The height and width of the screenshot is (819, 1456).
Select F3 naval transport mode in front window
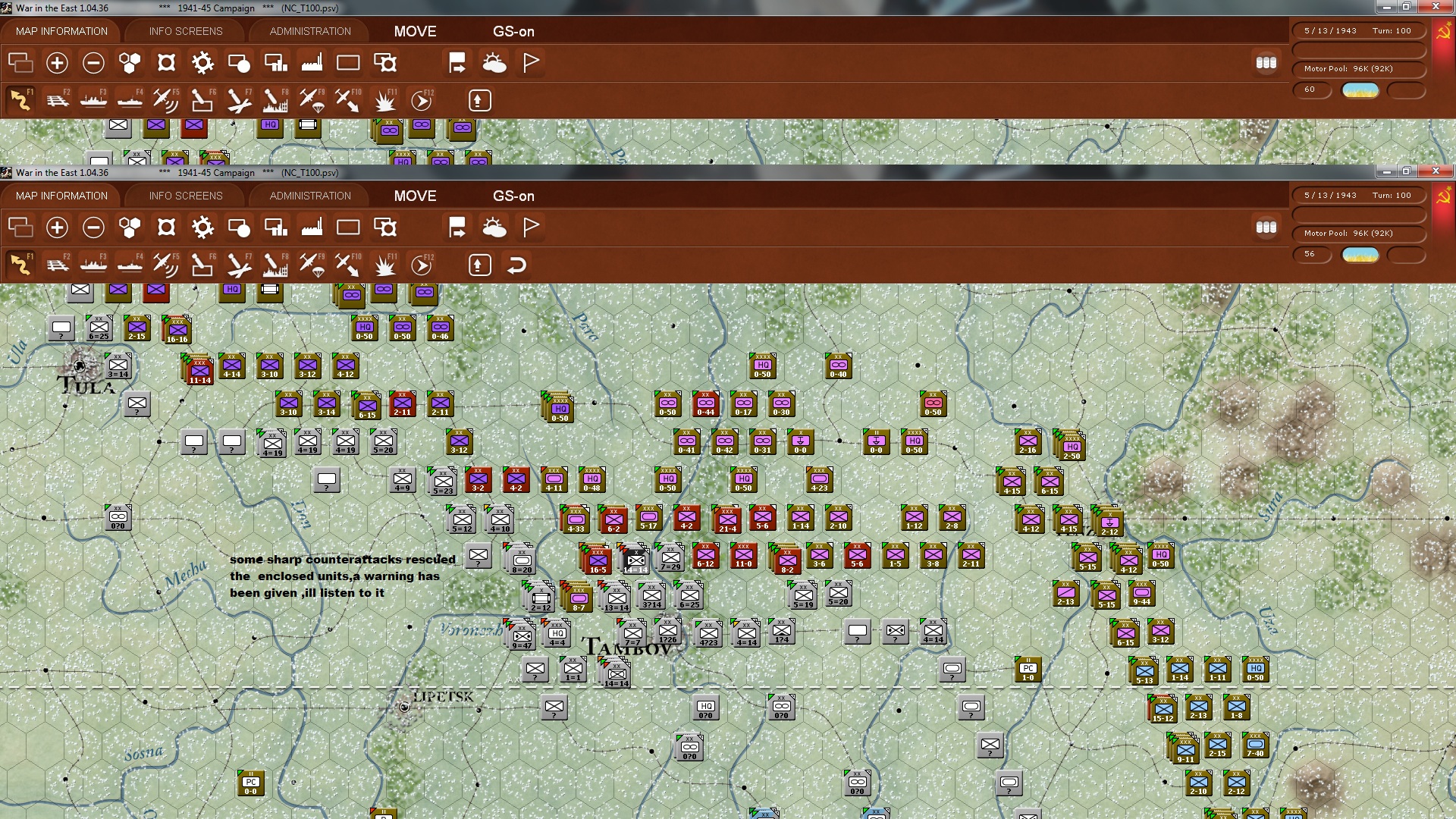coord(94,265)
